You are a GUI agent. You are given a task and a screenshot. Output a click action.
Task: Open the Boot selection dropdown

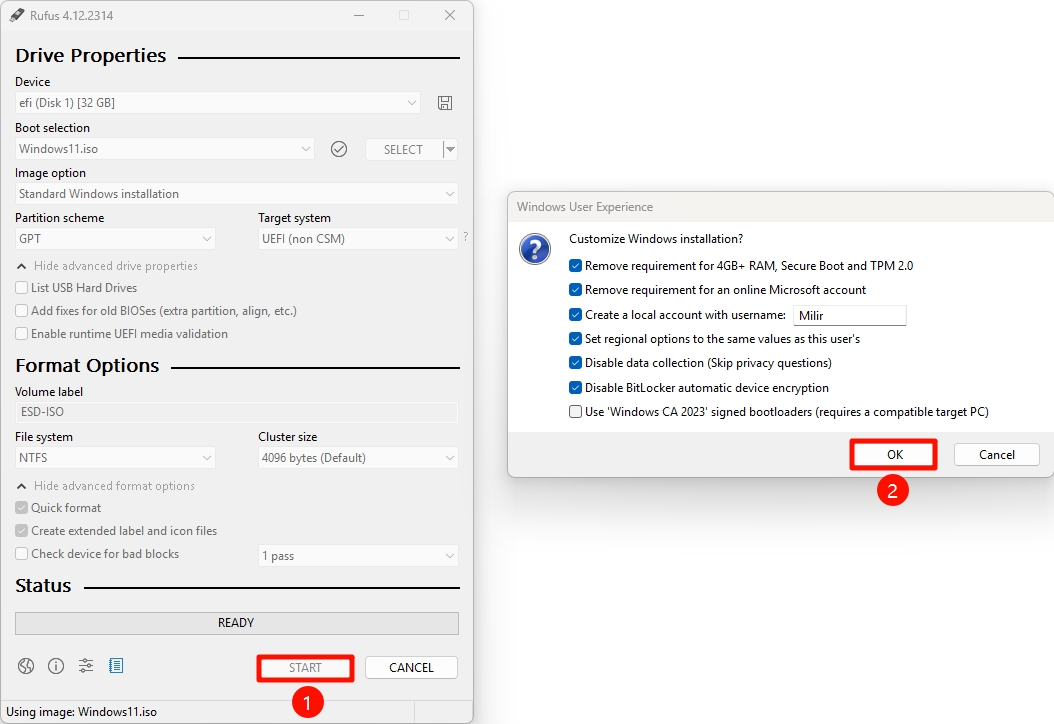165,149
